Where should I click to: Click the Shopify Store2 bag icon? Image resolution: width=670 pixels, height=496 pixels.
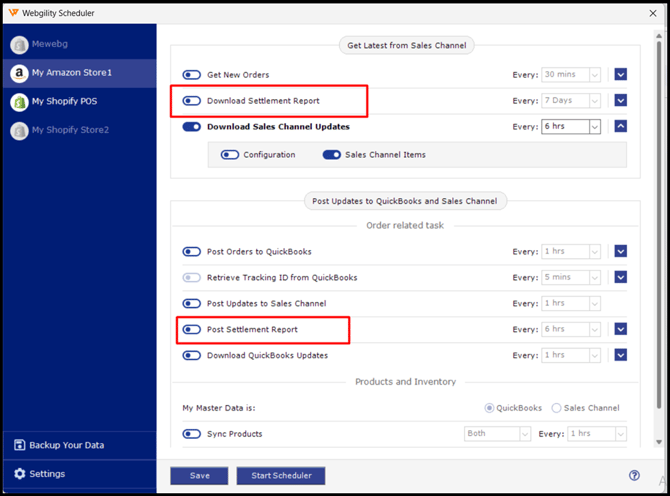19,130
